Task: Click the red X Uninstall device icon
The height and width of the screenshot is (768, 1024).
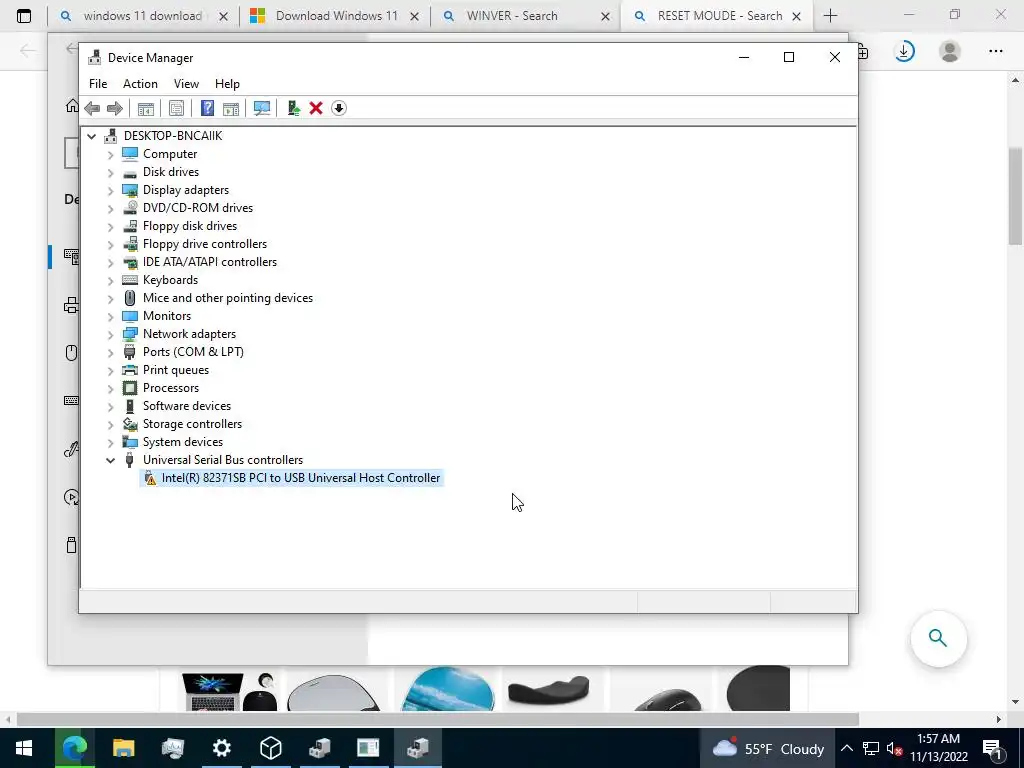Action: coord(316,108)
